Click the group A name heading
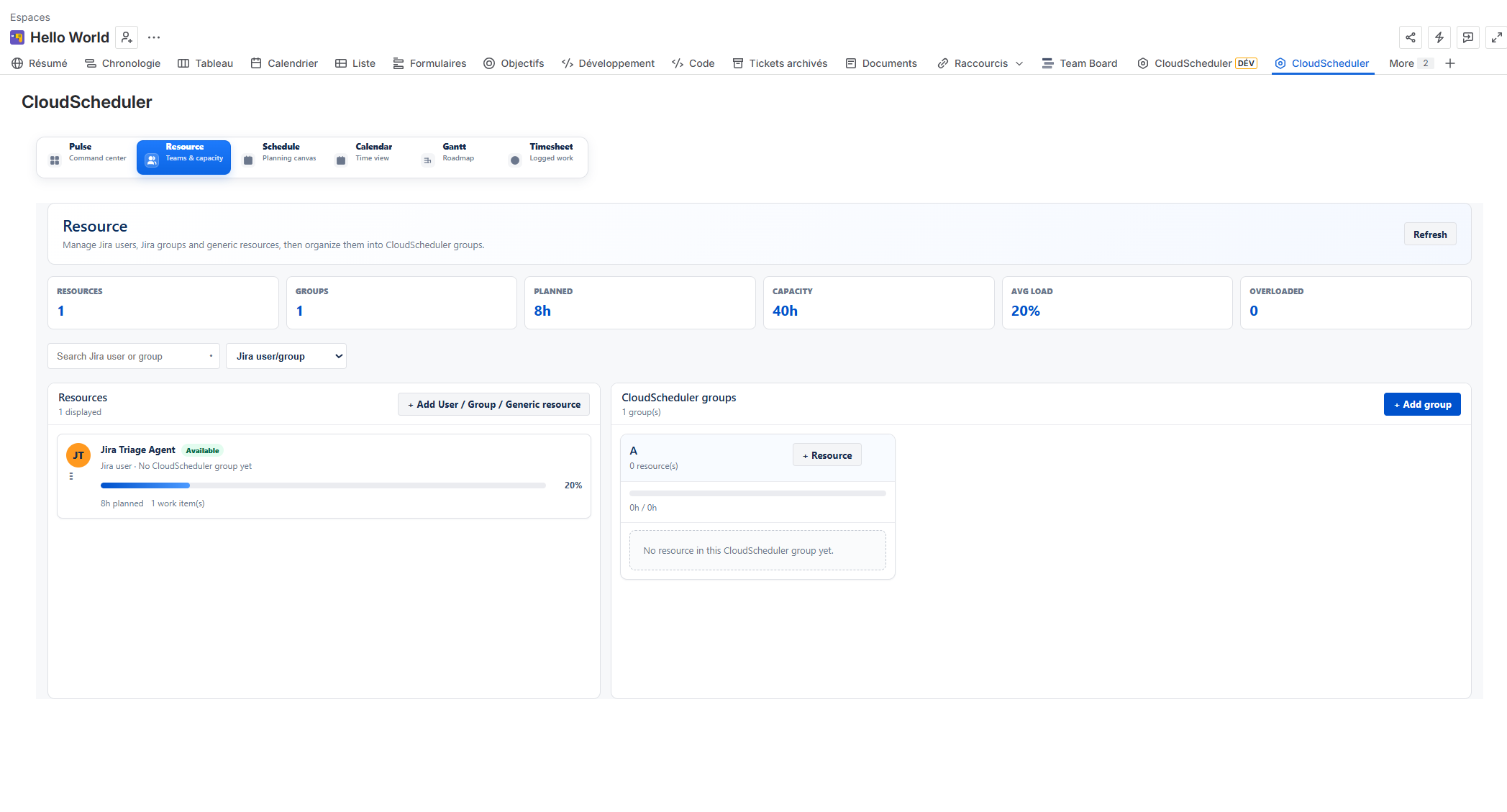This screenshot has height=812, width=1507. (634, 451)
